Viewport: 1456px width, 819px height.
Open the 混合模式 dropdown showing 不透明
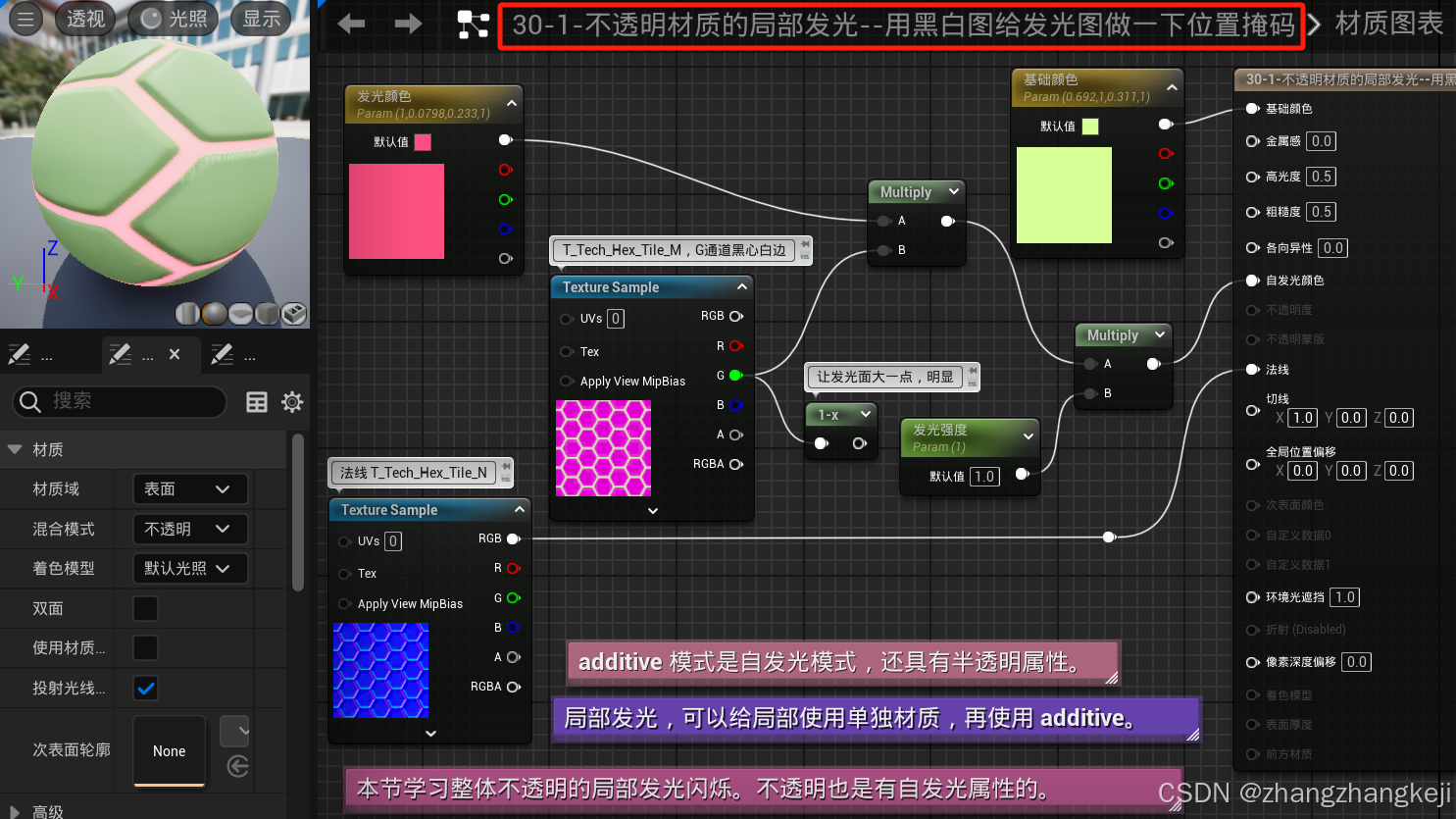190,529
